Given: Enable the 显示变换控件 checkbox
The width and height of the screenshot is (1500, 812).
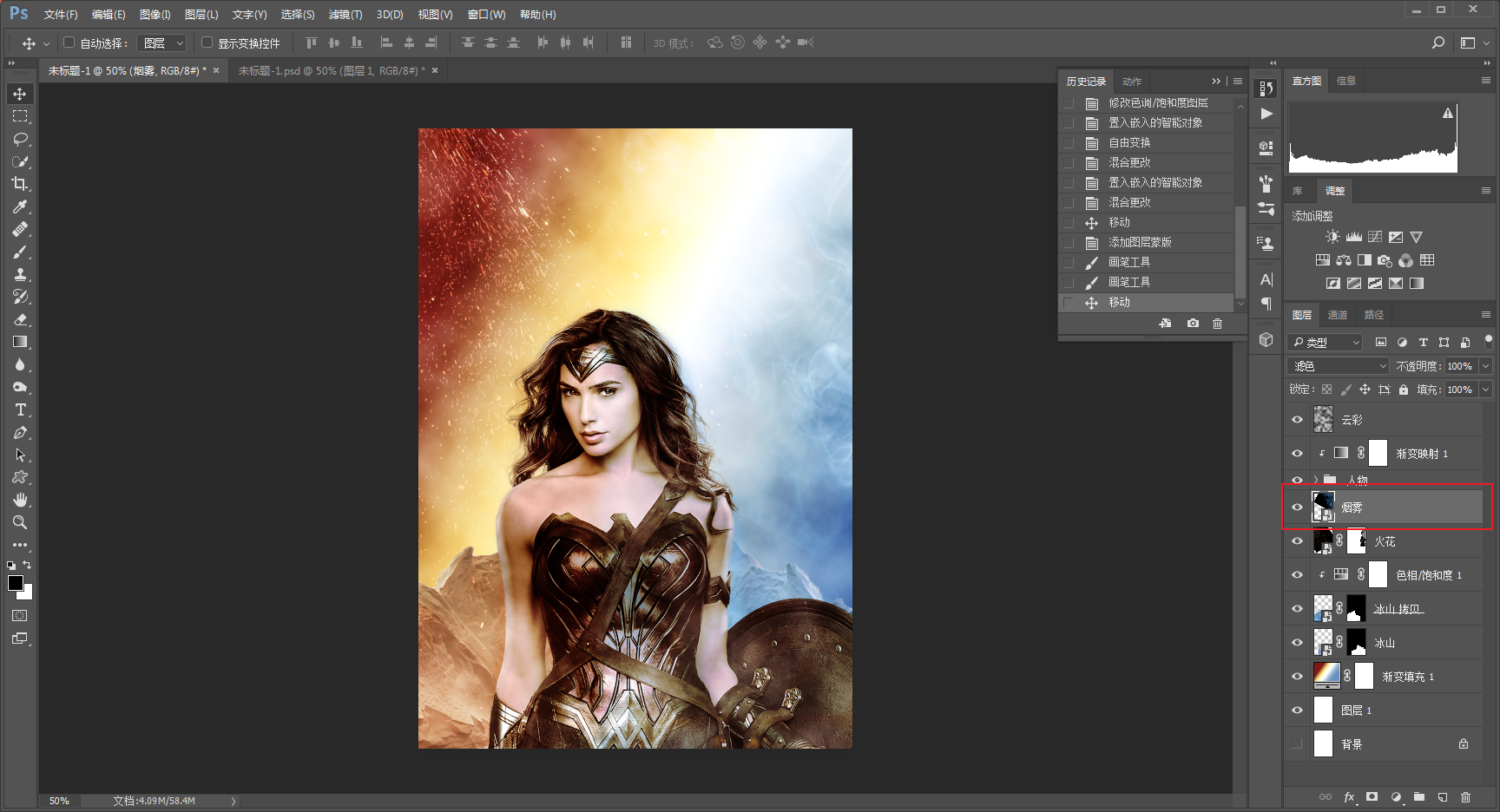Looking at the screenshot, I should (x=207, y=43).
